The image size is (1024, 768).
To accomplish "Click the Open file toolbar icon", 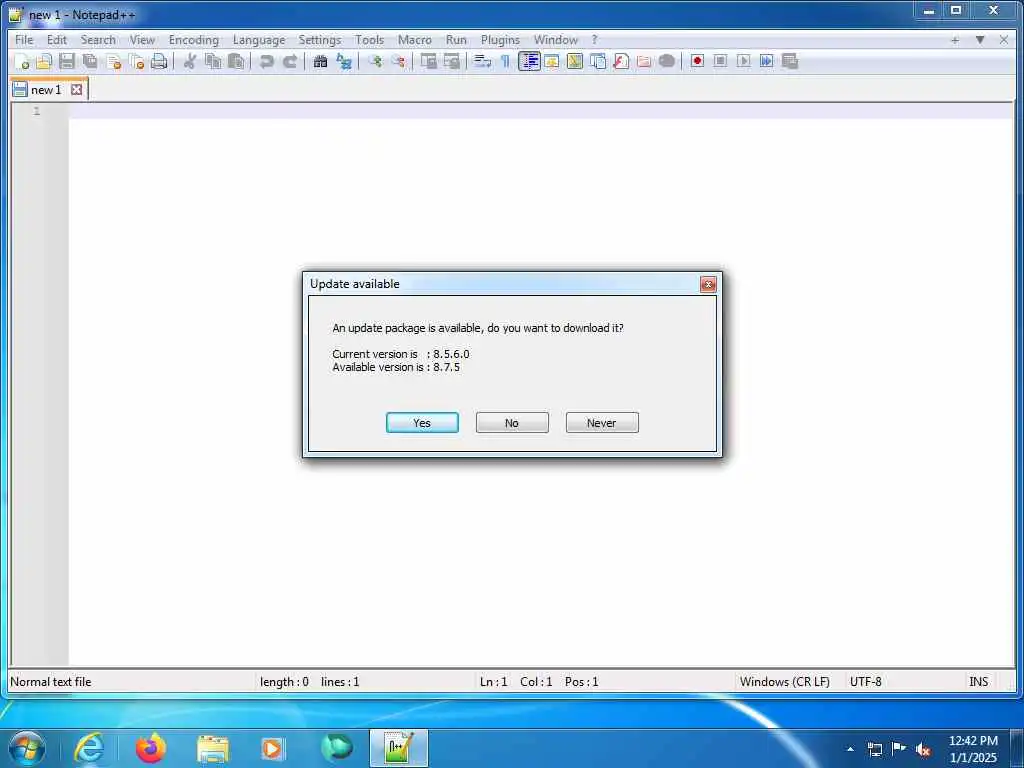I will click(44, 61).
